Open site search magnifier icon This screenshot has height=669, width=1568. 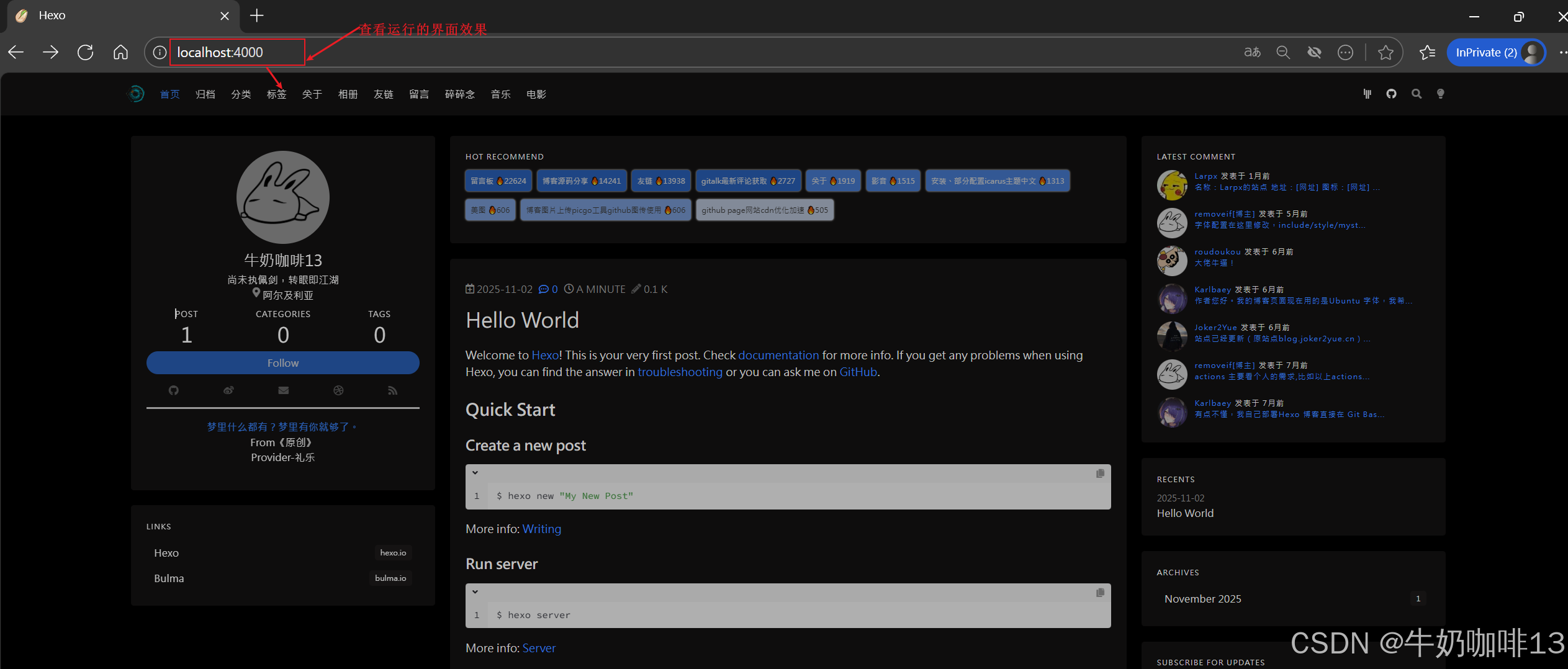coord(1416,94)
